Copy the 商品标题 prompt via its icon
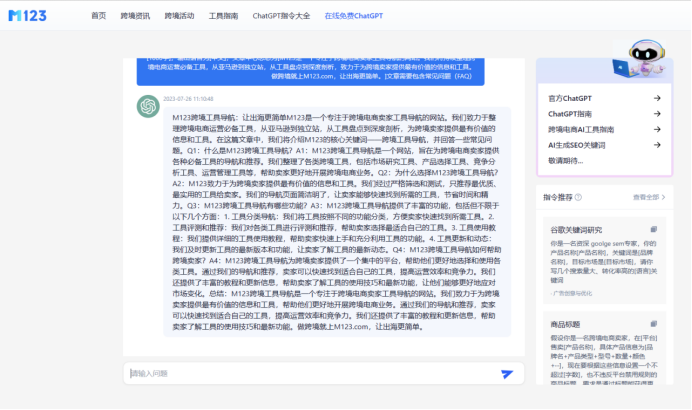The height and width of the screenshot is (410, 692). [654, 324]
